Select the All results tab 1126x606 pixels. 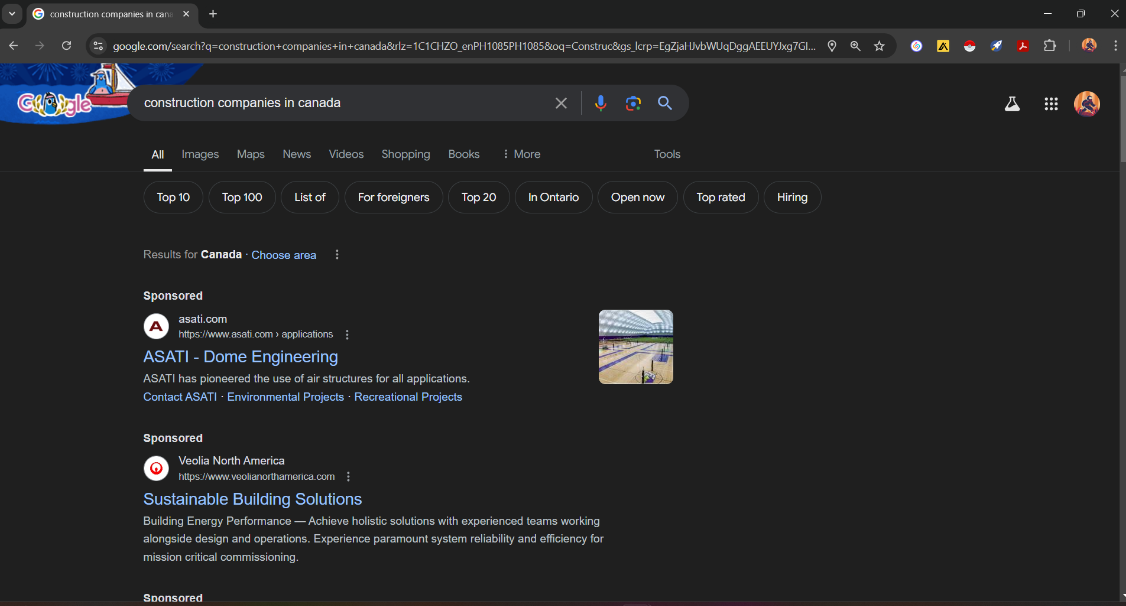click(157, 154)
